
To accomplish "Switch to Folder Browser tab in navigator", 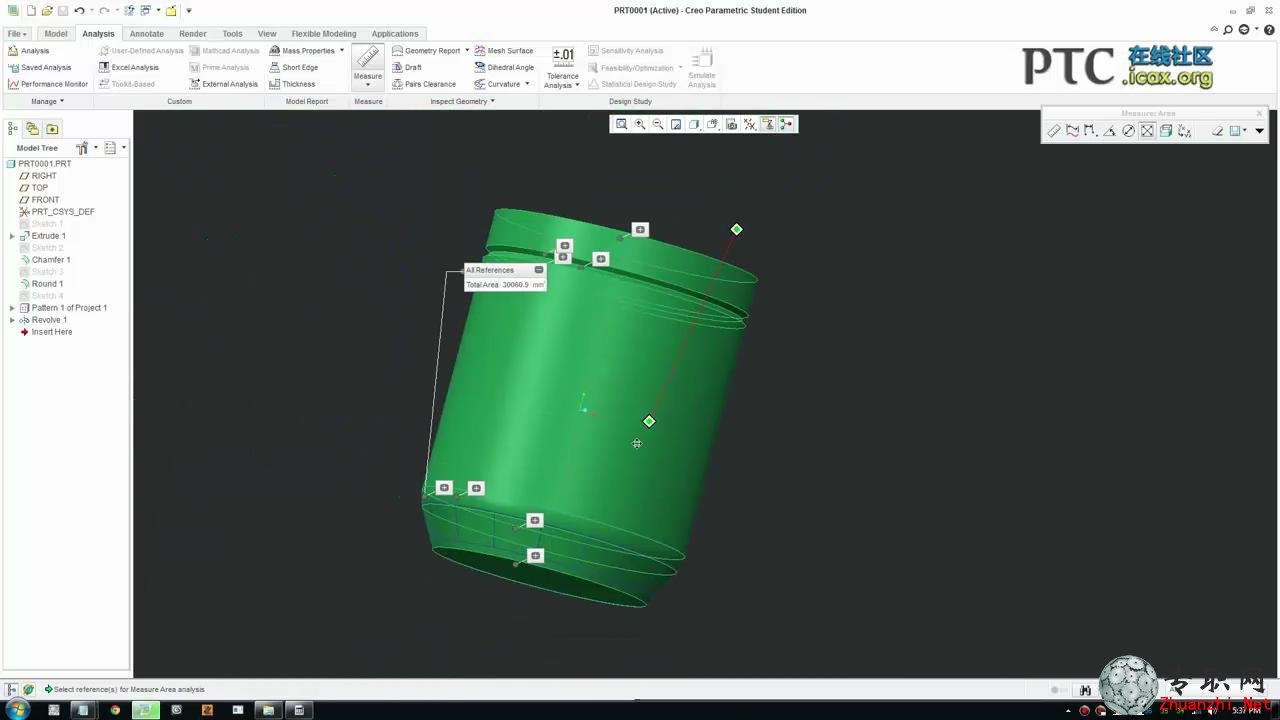I will (x=33, y=129).
